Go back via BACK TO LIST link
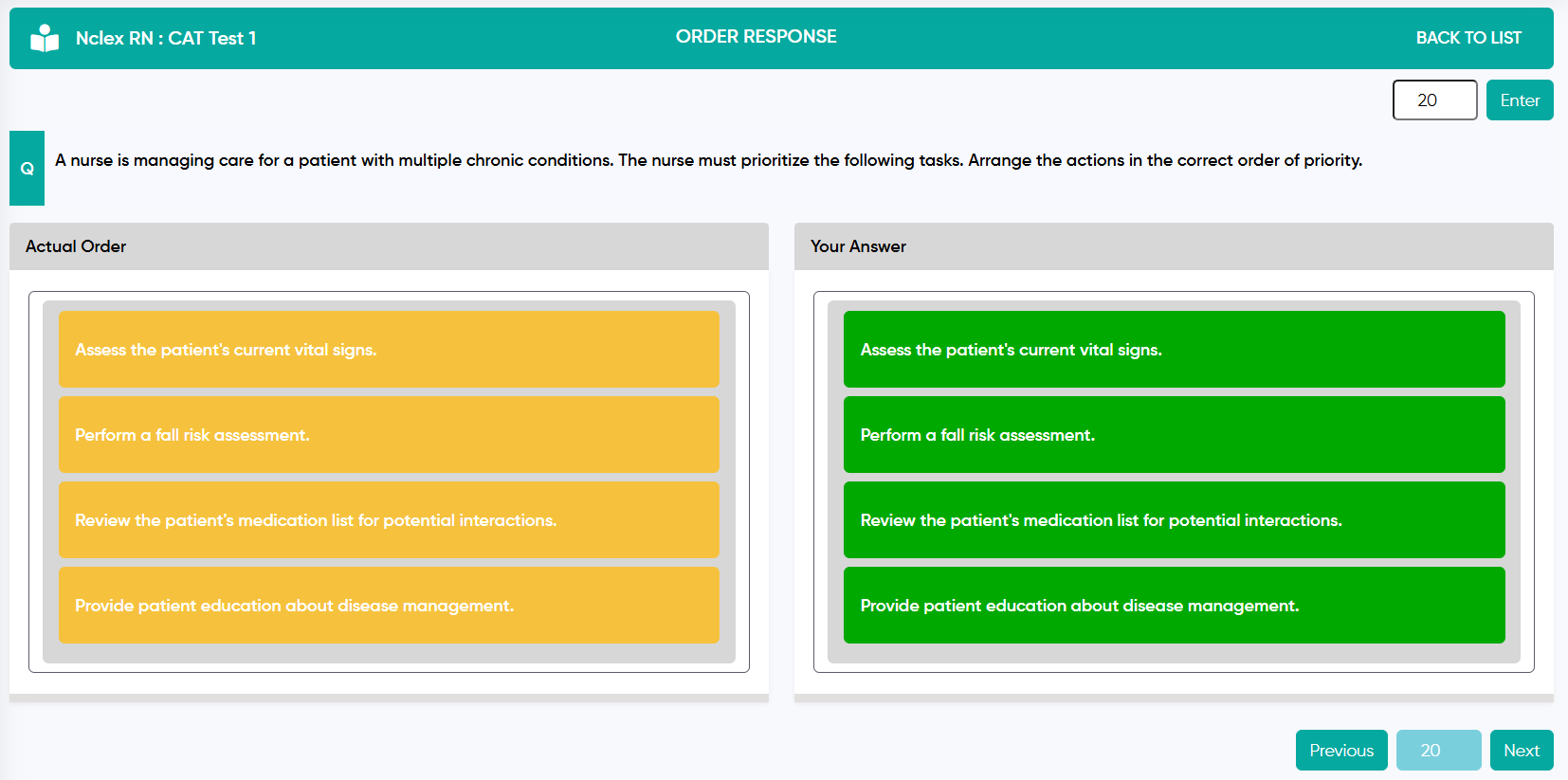Image resolution: width=1568 pixels, height=780 pixels. click(1468, 38)
